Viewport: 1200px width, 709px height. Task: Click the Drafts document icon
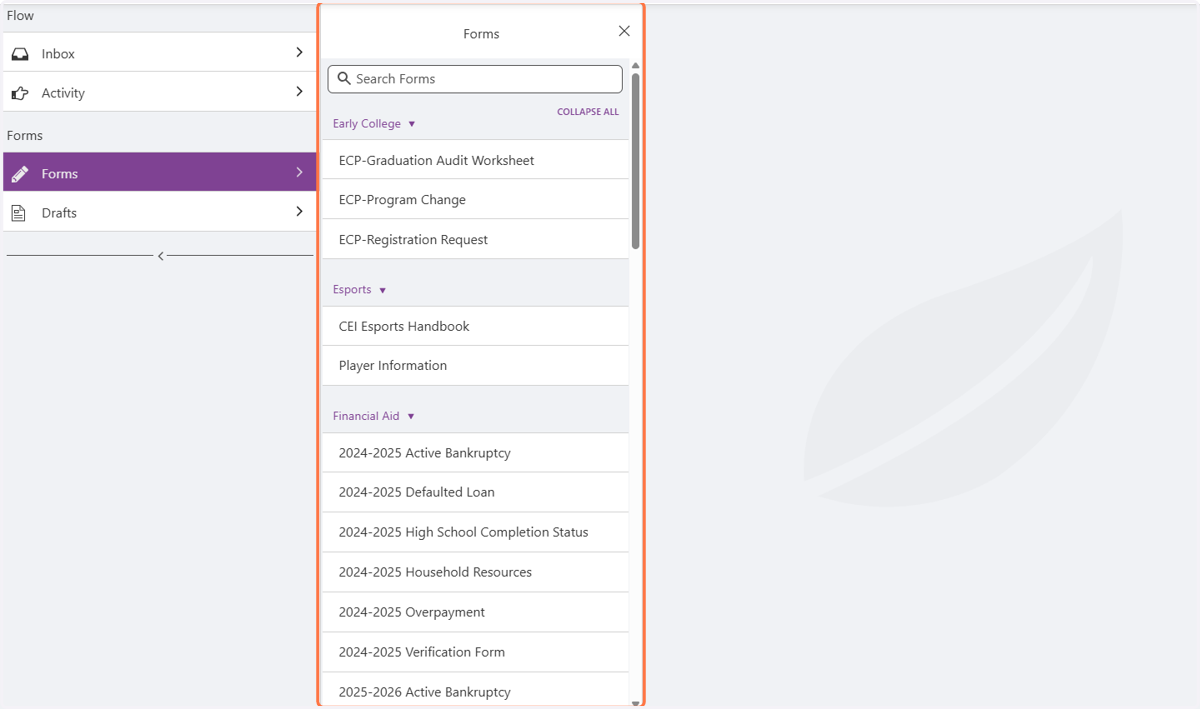[x=19, y=213]
